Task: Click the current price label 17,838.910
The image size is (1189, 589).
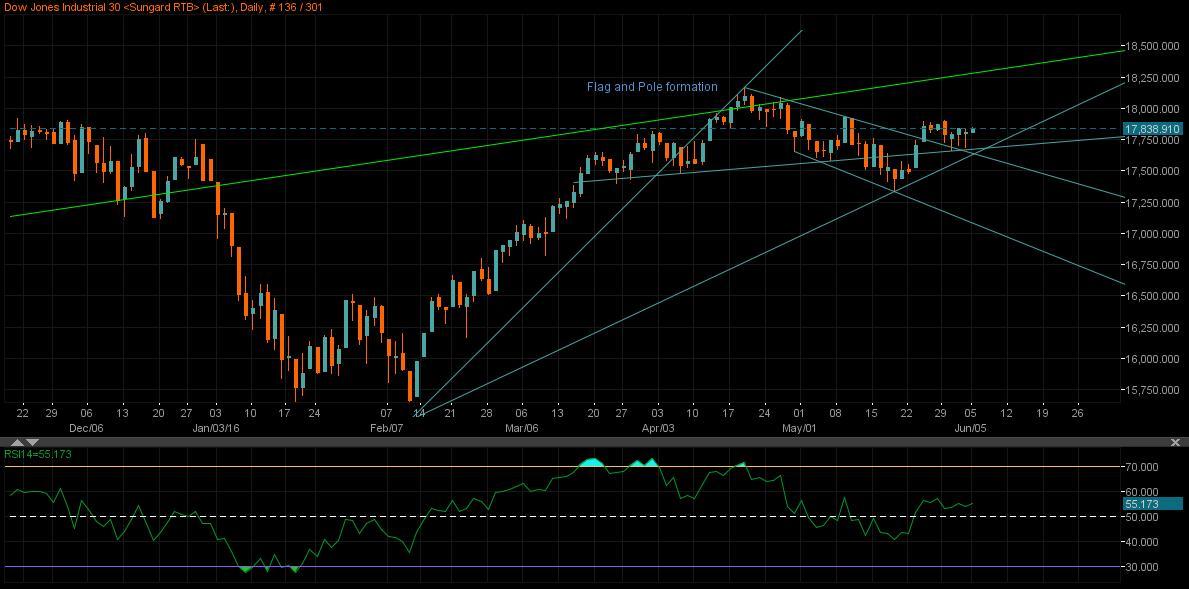Action: (x=1155, y=128)
